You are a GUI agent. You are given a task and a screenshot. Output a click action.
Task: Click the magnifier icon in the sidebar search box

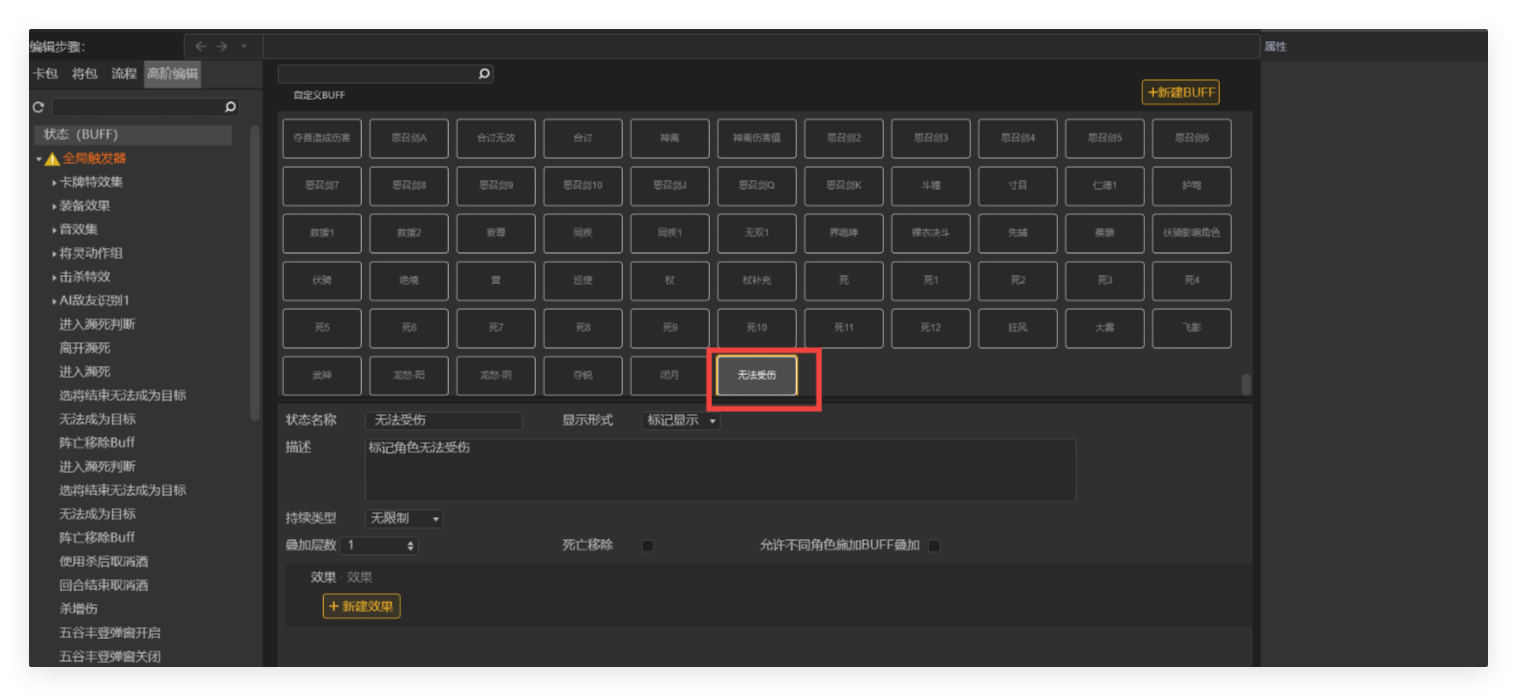230,107
